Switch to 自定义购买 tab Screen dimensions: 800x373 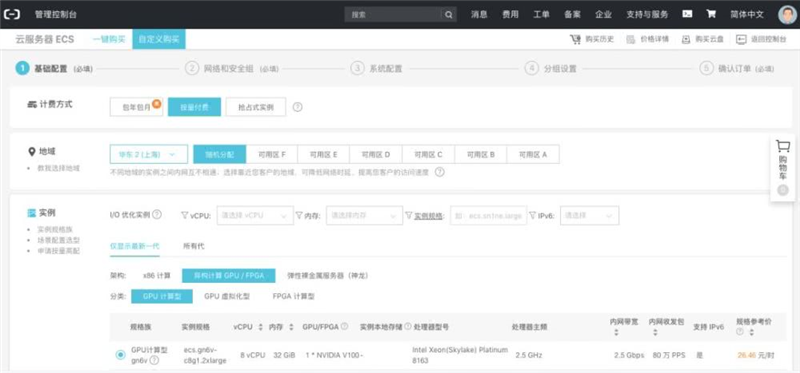pyautogui.click(x=159, y=39)
